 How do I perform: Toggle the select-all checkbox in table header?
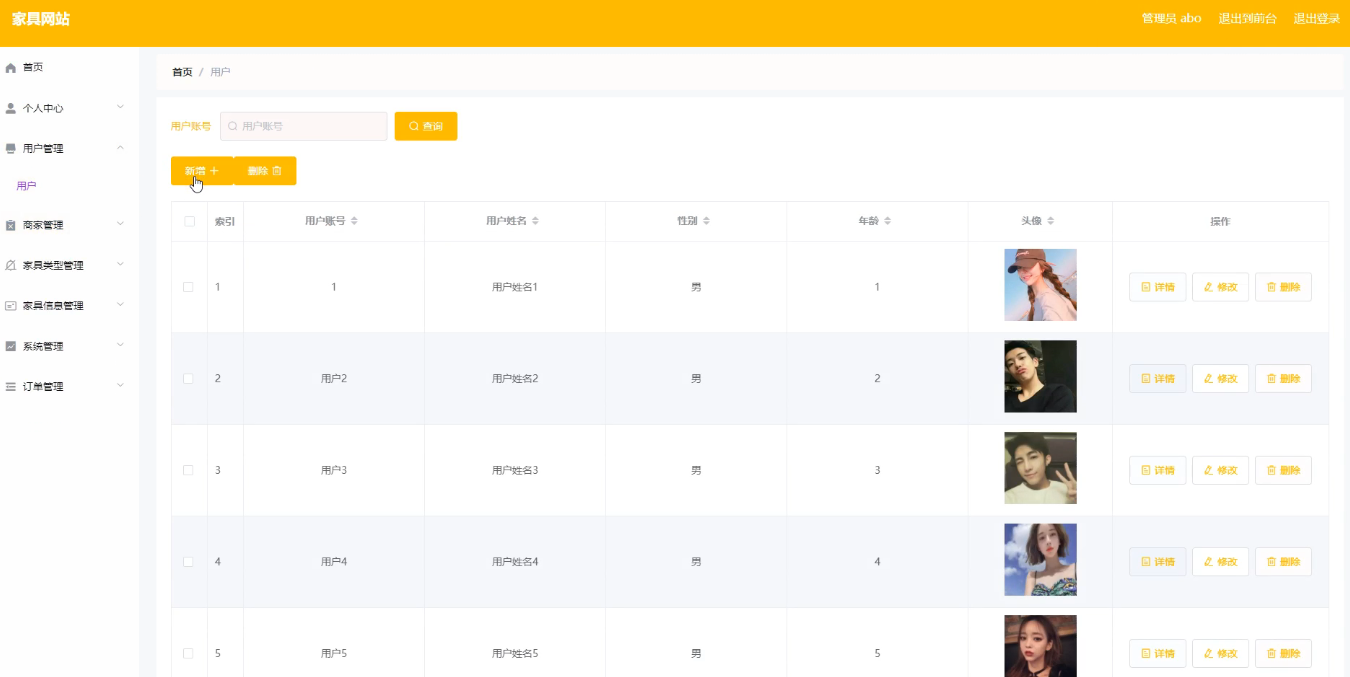pyautogui.click(x=189, y=221)
